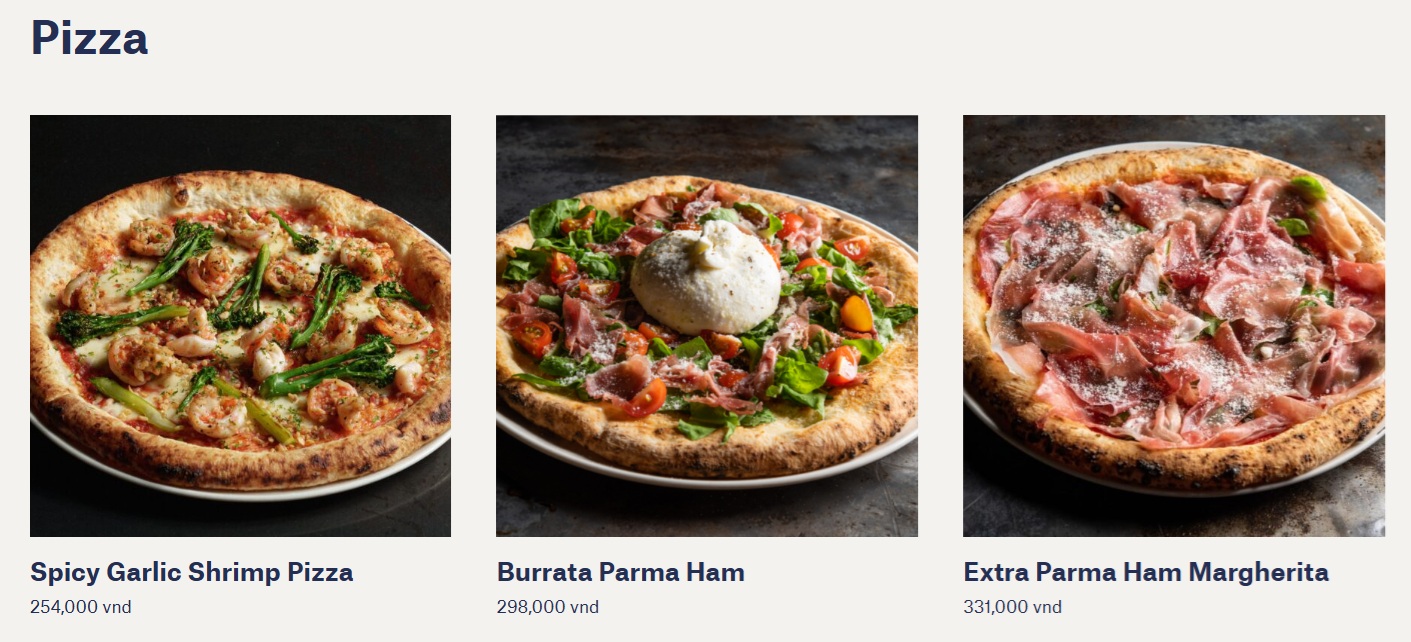Go to Extra Parma Ham Margherita title
This screenshot has width=1411, height=642.
coord(1146,573)
